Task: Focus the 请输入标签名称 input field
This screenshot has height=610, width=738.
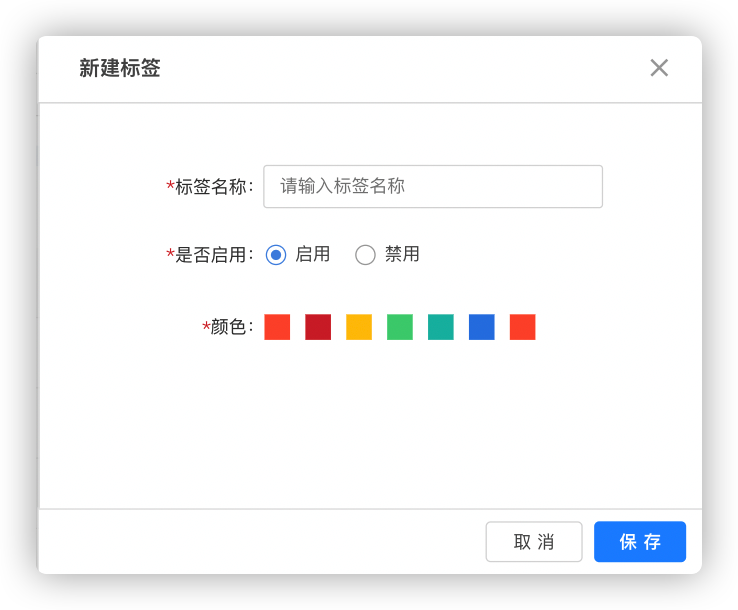Action: click(x=433, y=186)
